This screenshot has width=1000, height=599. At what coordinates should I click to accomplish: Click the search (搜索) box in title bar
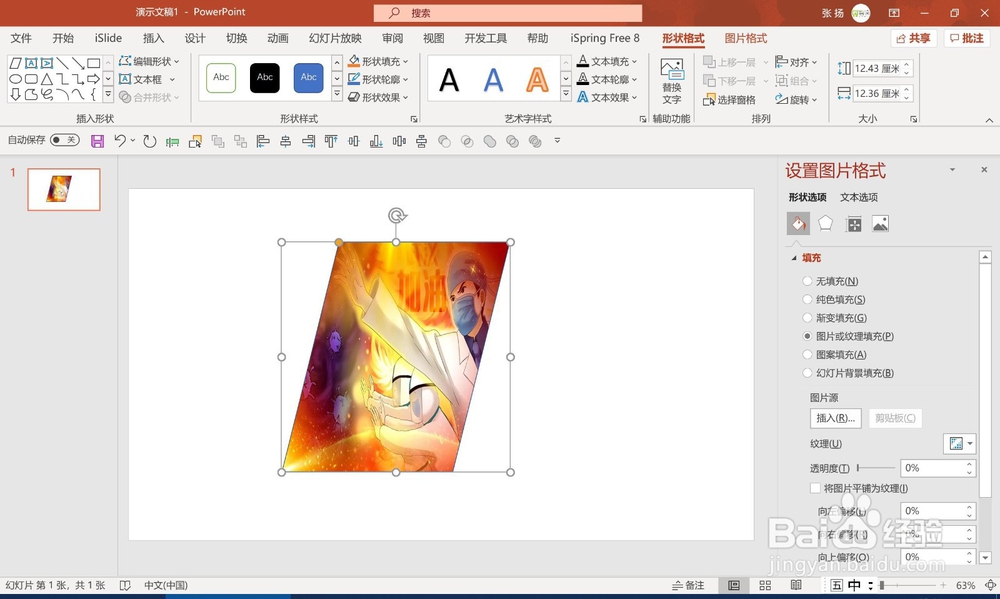click(508, 13)
